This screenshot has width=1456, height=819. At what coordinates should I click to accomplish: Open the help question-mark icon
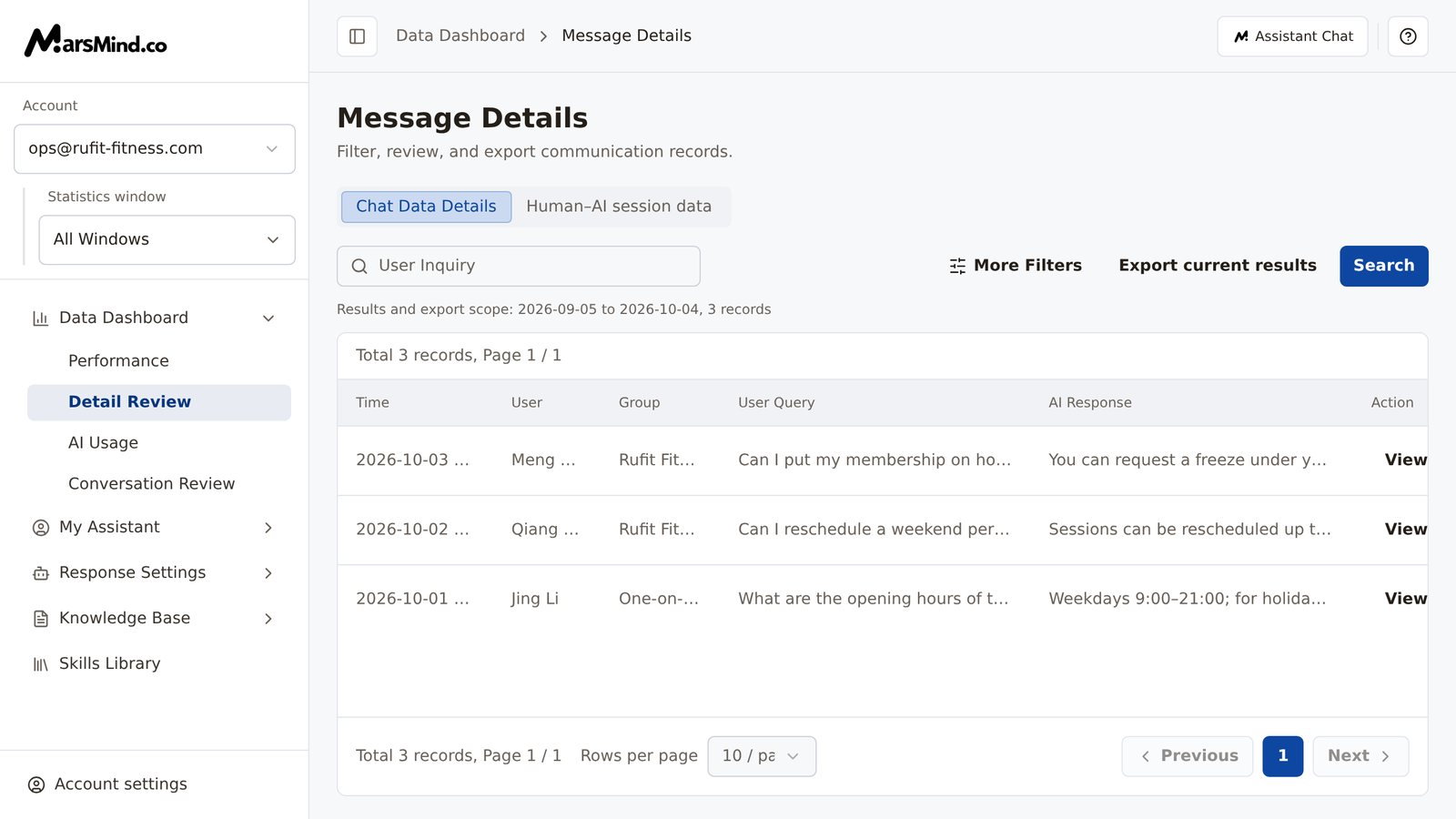(1408, 36)
